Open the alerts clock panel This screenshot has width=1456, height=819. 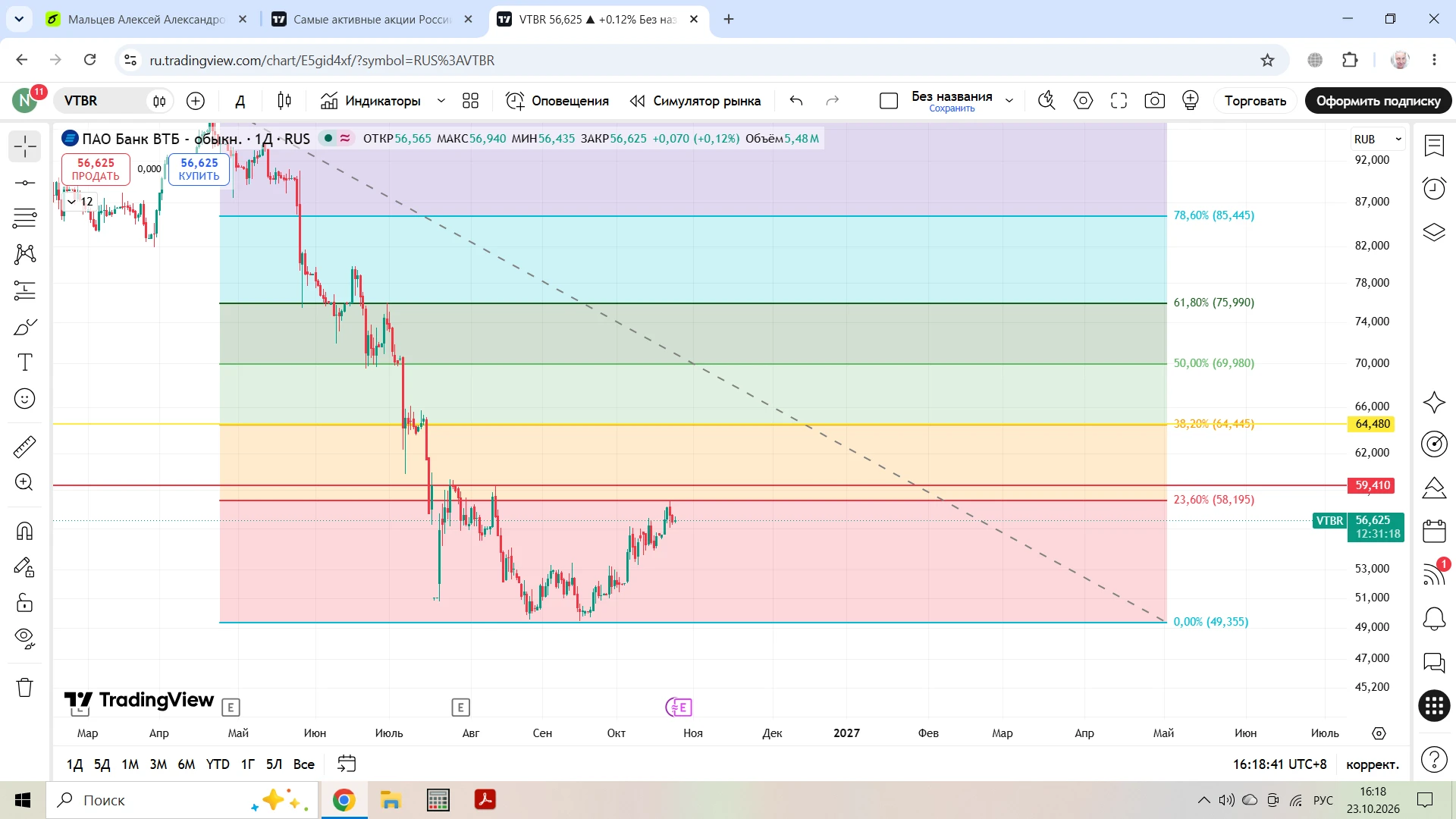(x=1434, y=188)
